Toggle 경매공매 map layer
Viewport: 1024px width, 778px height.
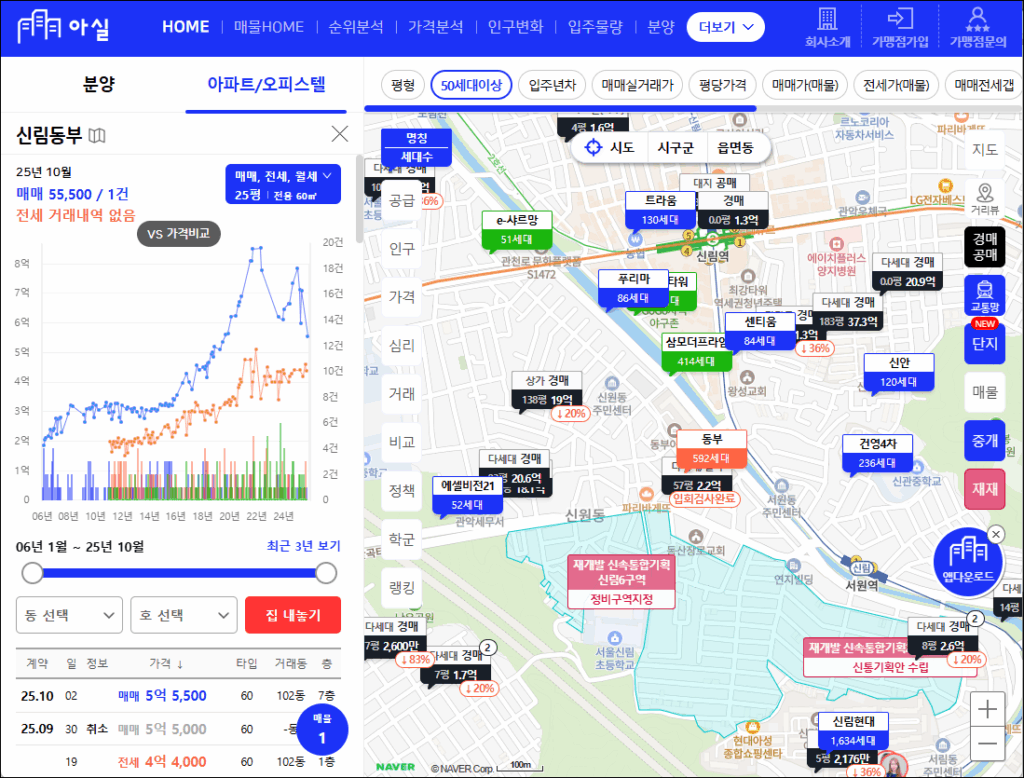tap(985, 246)
